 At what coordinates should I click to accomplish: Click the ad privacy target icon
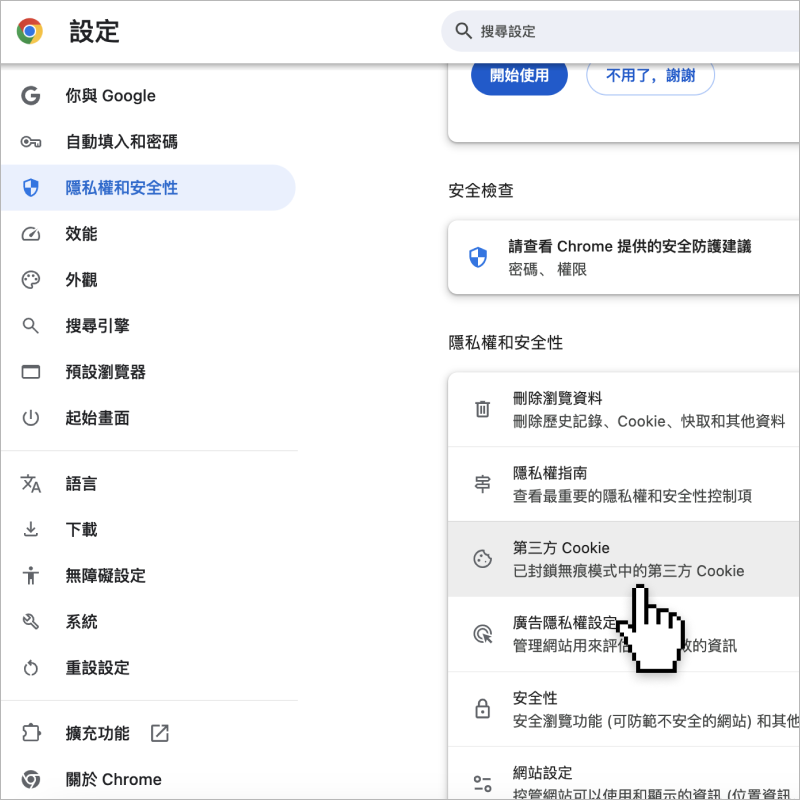(483, 634)
